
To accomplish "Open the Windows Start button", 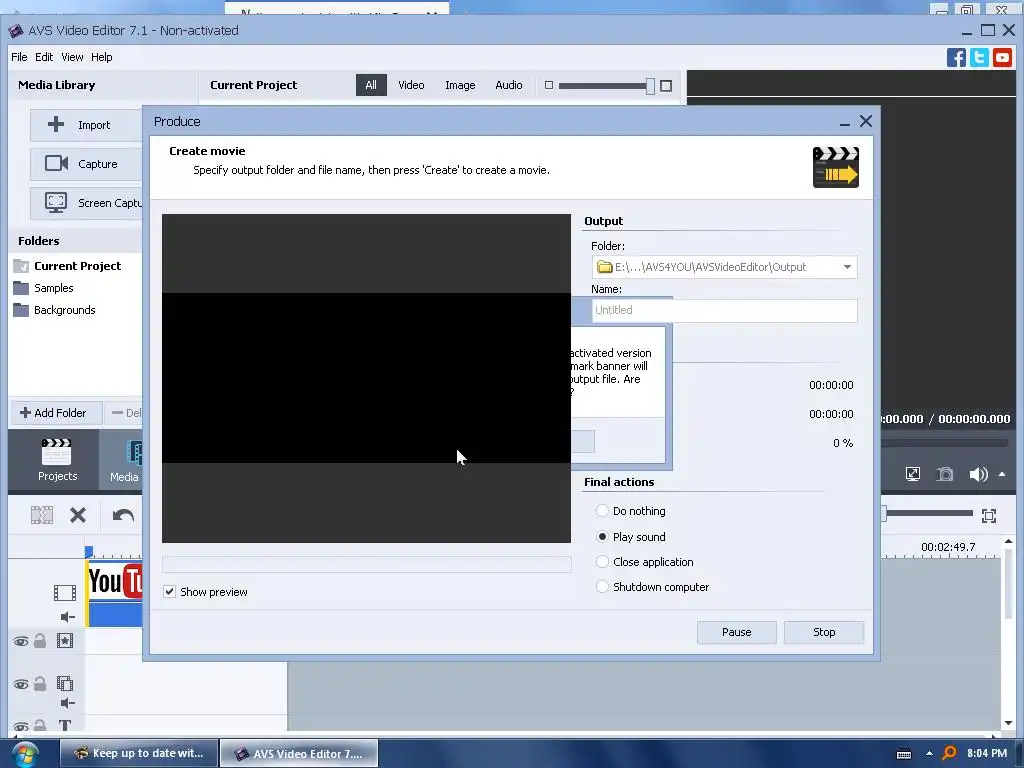I will pos(24,754).
